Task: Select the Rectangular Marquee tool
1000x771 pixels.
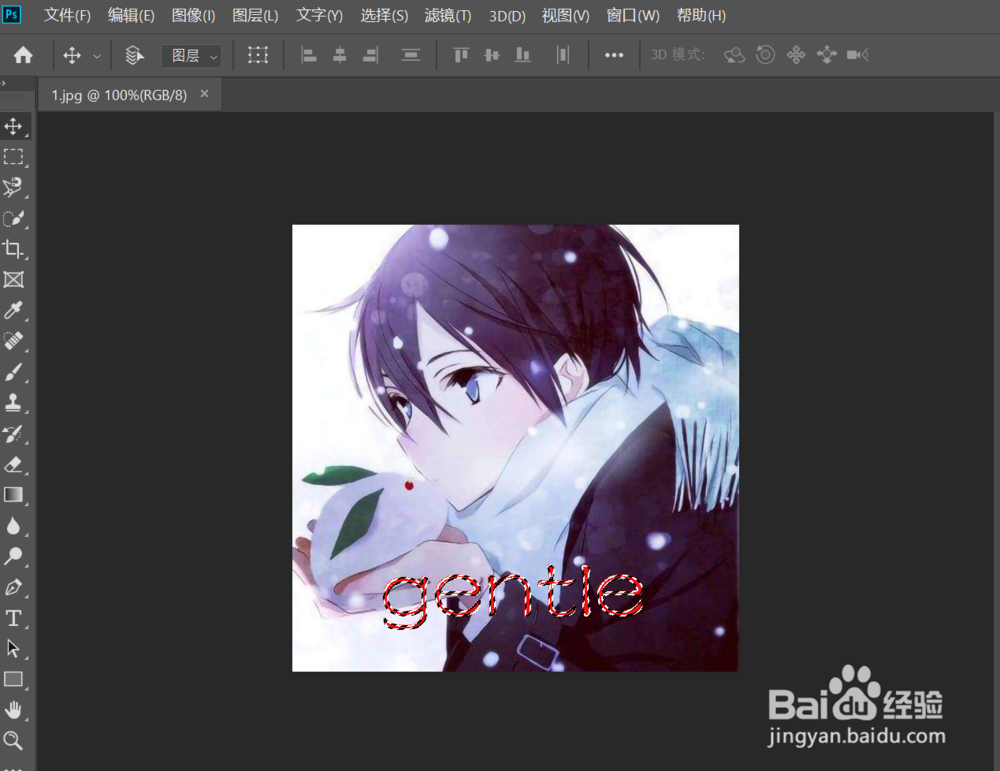Action: point(13,157)
